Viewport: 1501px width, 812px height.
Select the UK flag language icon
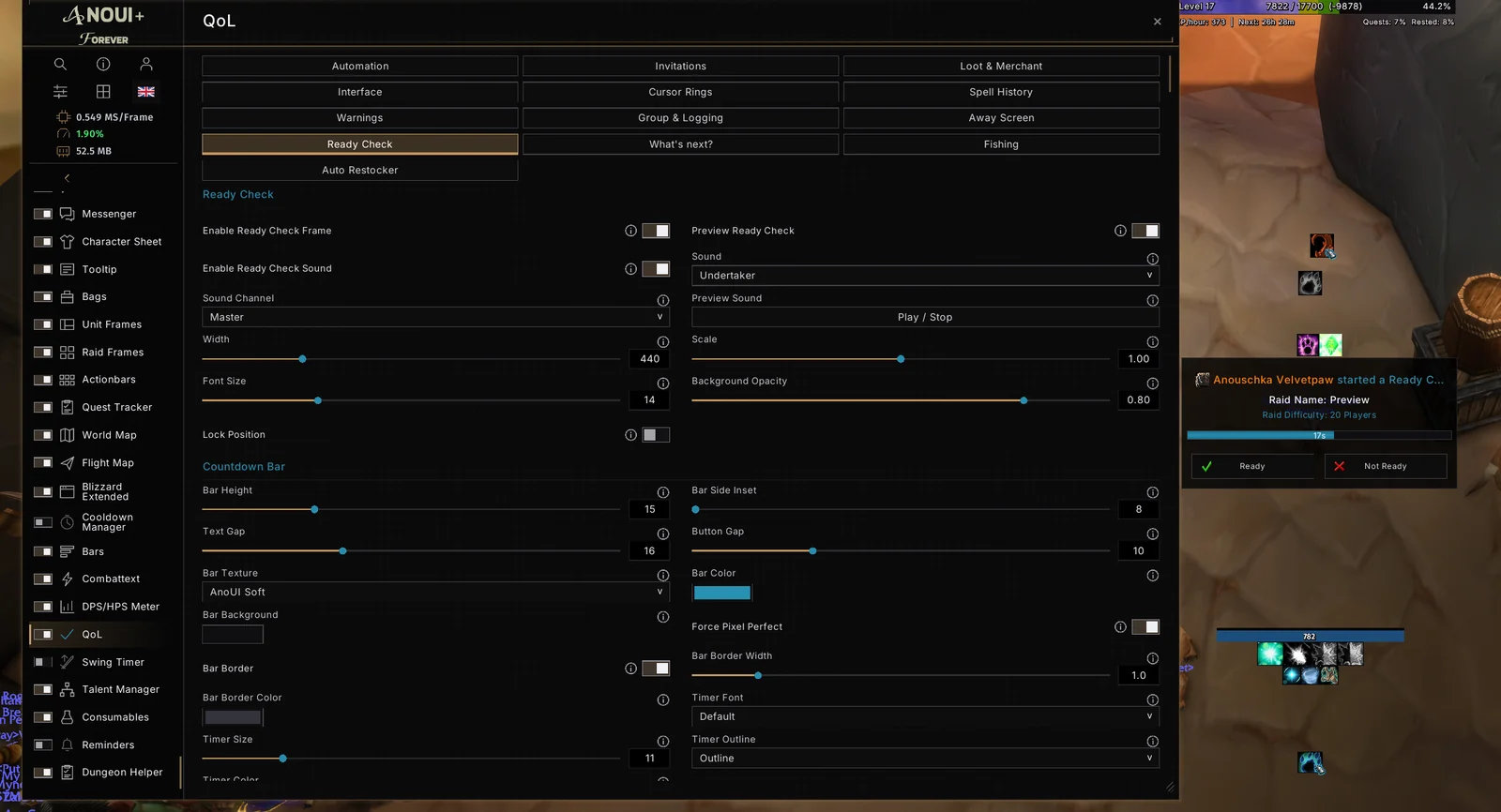click(x=146, y=92)
